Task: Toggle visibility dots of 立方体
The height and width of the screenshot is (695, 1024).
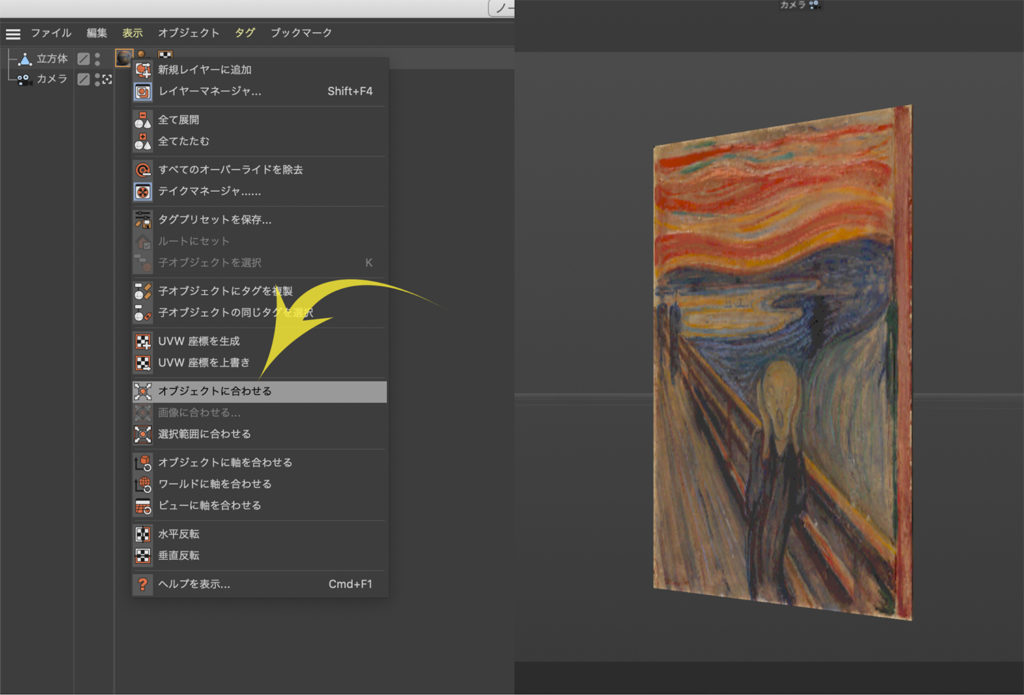Action: [x=97, y=59]
